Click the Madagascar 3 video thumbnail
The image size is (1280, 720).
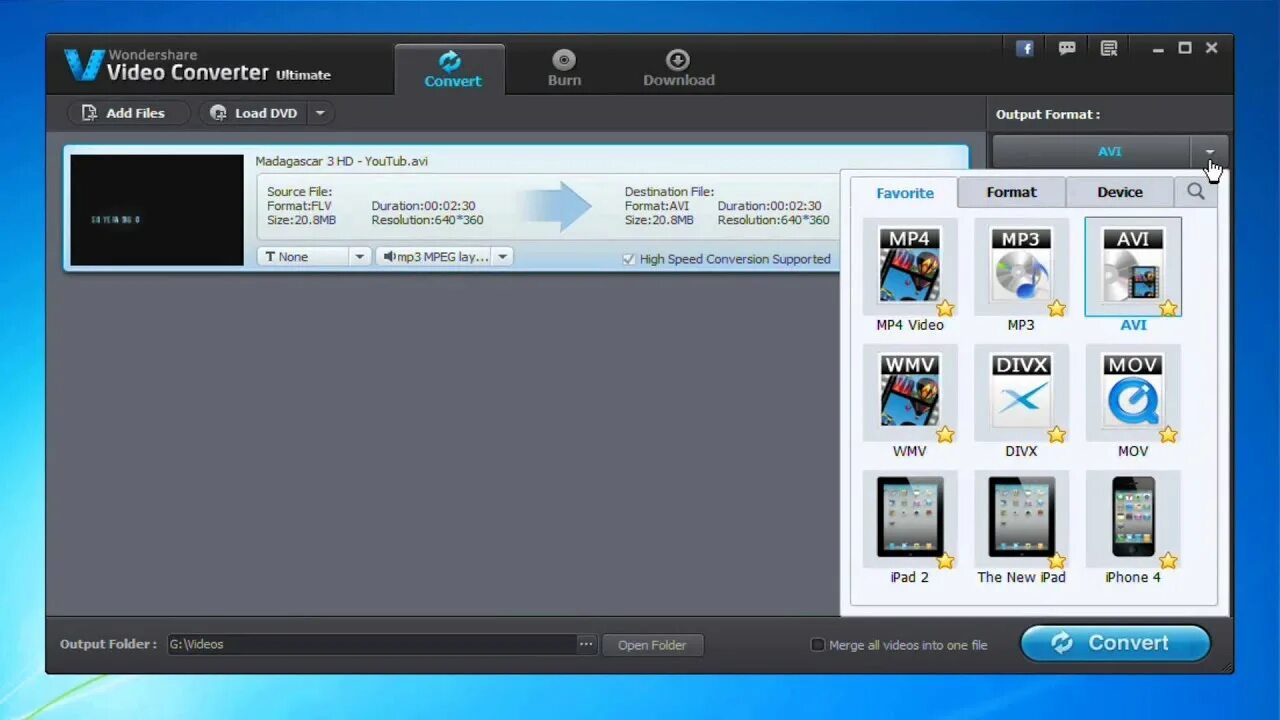point(157,210)
